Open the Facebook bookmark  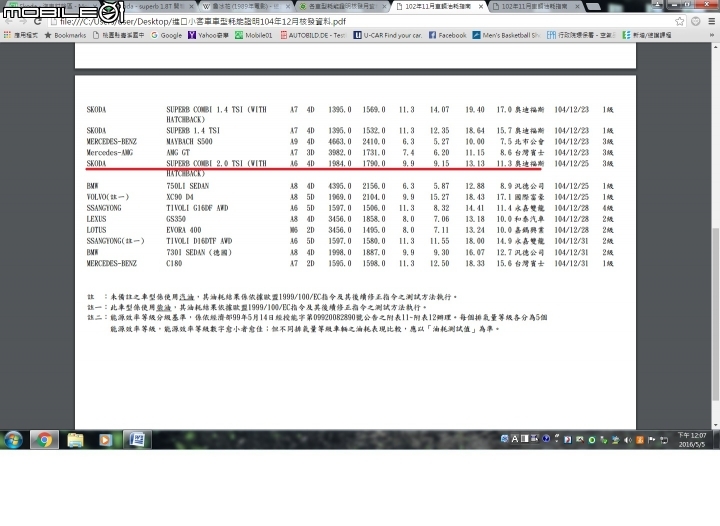point(447,35)
